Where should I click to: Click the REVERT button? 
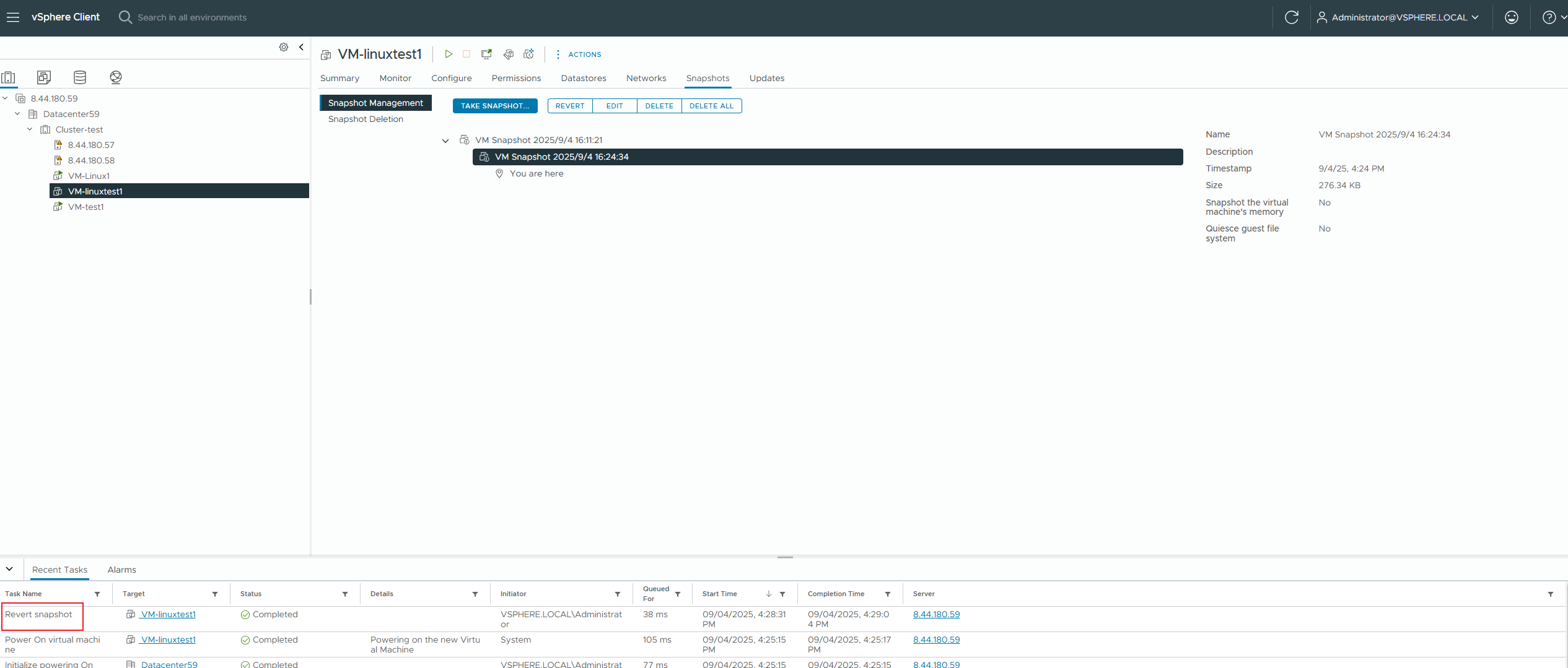(x=570, y=106)
